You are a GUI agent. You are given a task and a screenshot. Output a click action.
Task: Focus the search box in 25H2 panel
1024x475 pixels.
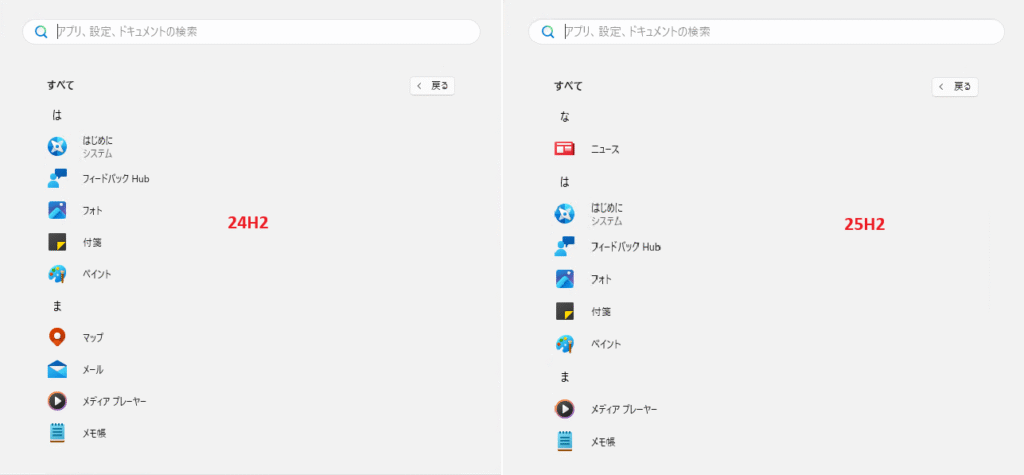coord(766,31)
